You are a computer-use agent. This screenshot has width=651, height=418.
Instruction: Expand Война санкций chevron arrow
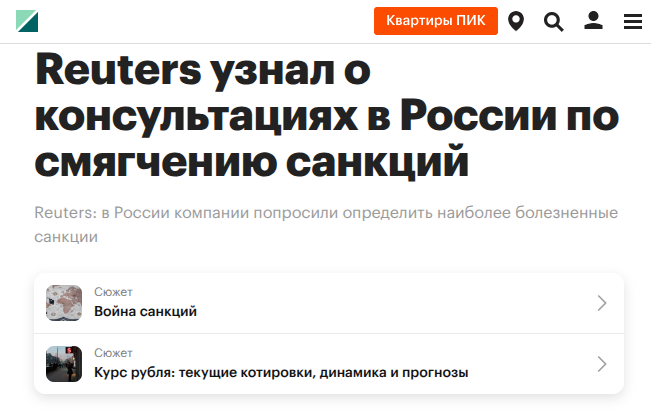coord(602,303)
